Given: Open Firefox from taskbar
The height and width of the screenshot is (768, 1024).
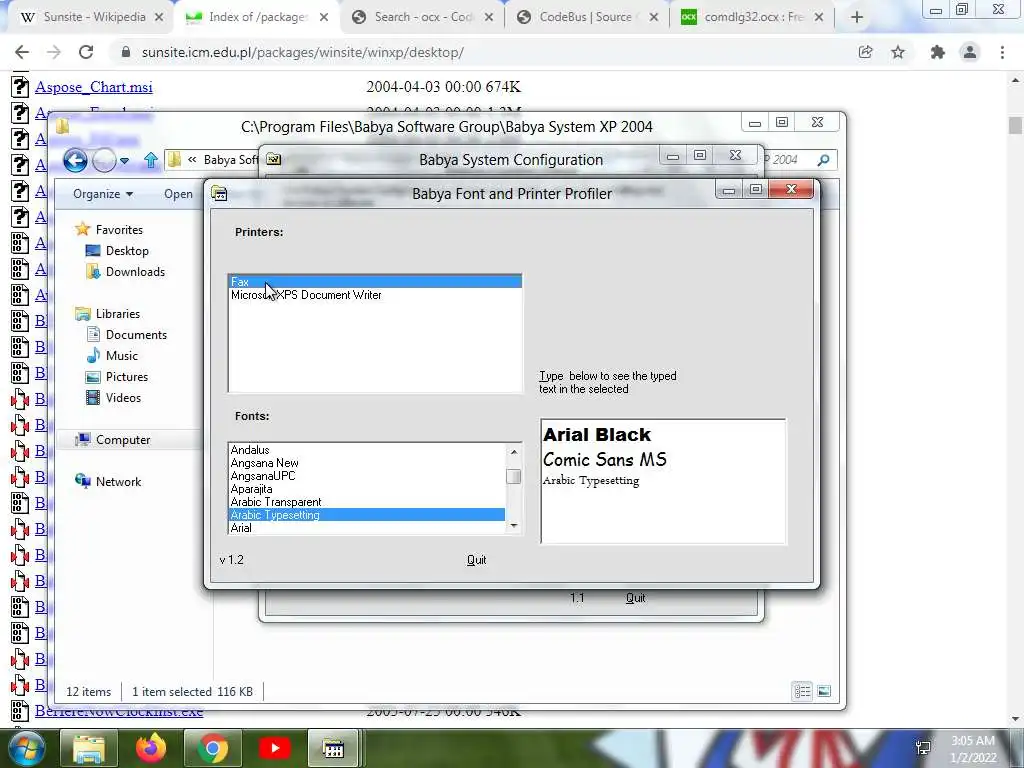Looking at the screenshot, I should click(150, 748).
